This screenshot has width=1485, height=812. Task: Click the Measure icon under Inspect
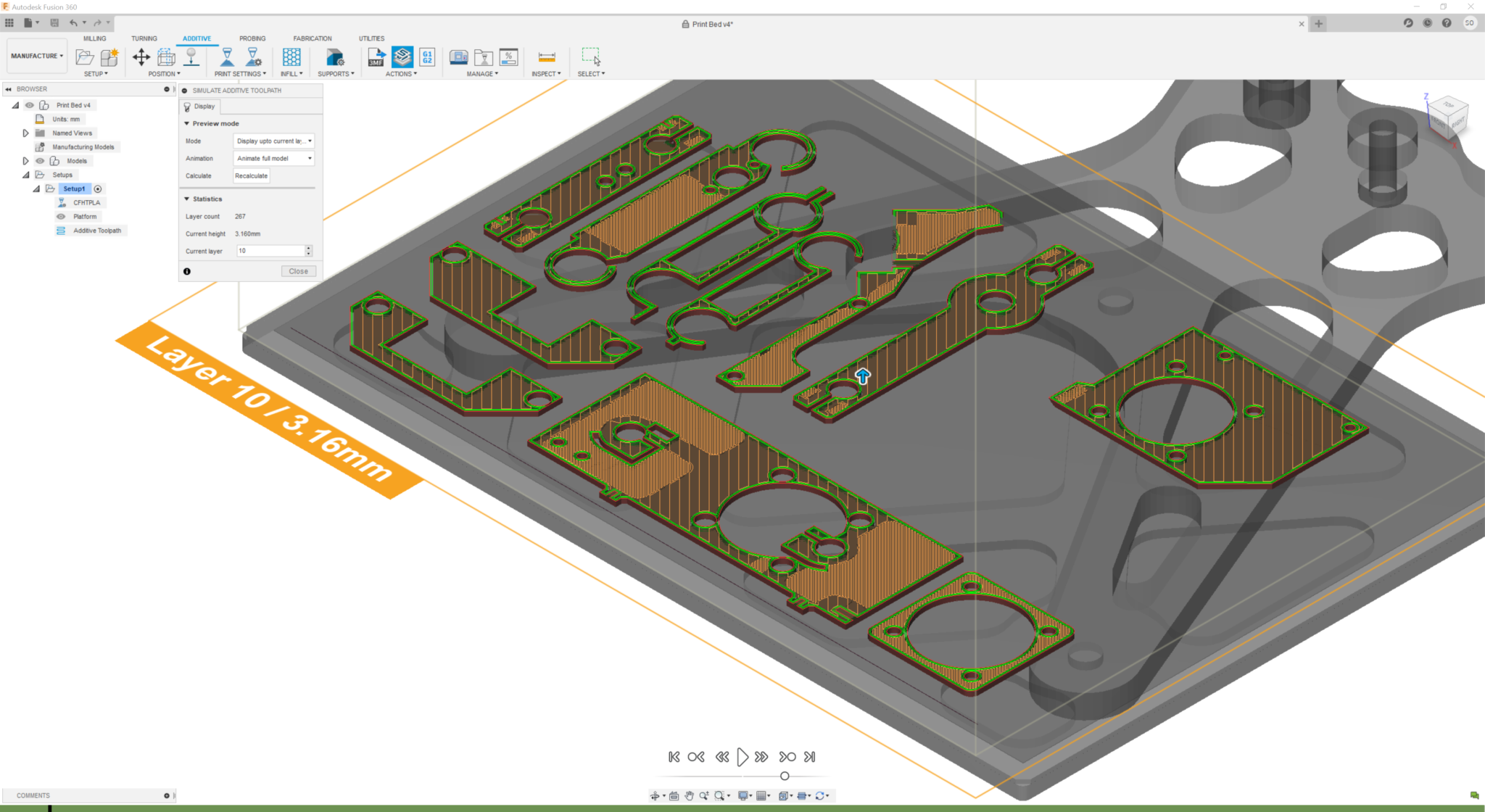pos(545,56)
